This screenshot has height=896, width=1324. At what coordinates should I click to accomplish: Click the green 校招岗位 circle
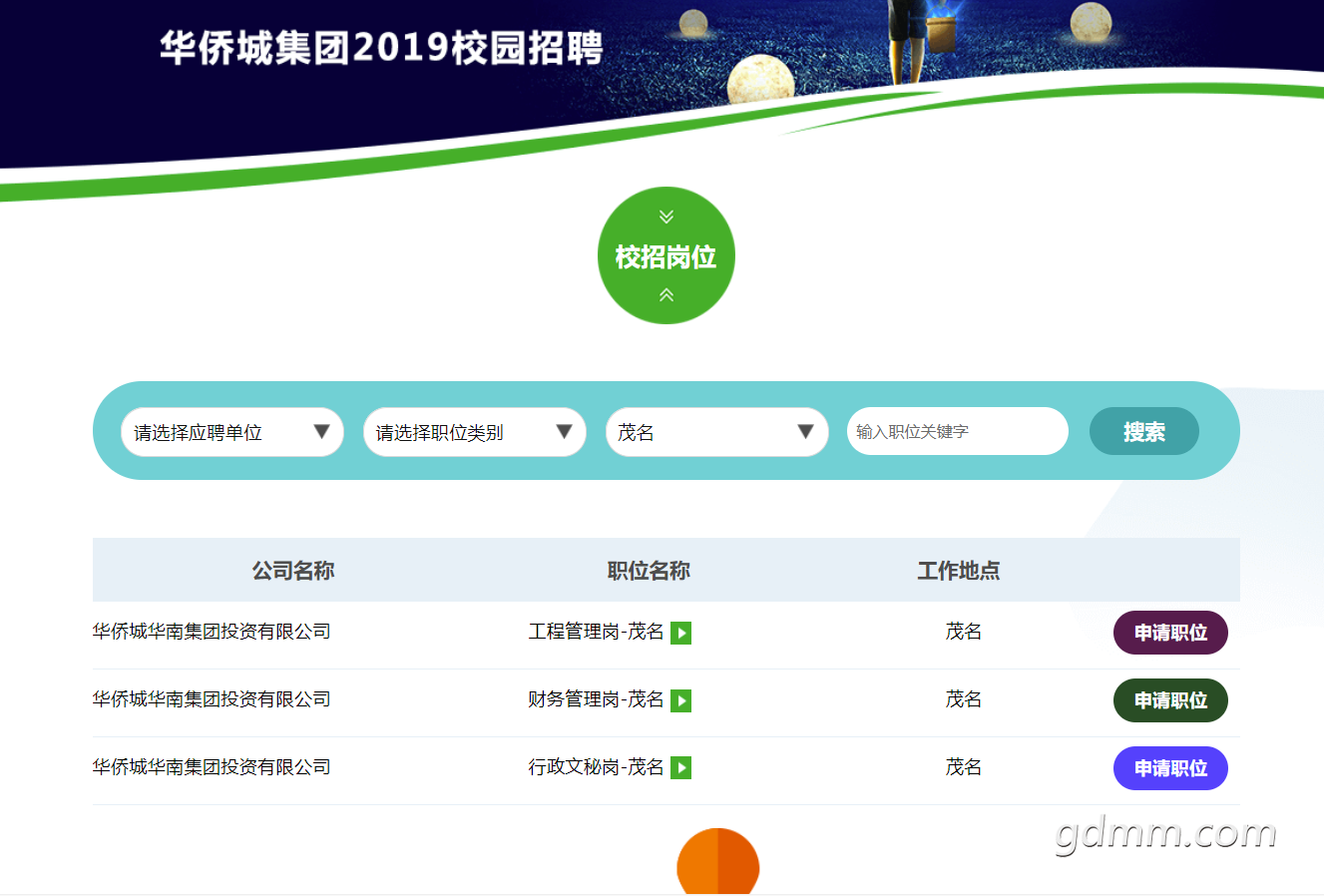(x=666, y=255)
